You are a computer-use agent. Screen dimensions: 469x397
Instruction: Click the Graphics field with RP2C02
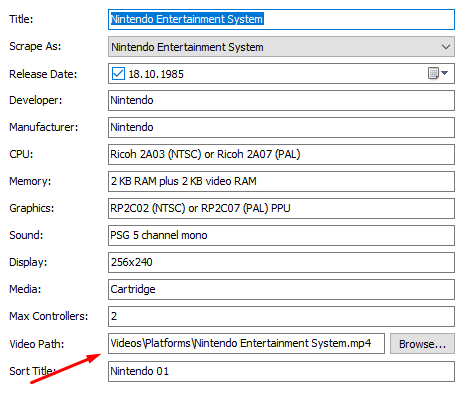(x=281, y=208)
